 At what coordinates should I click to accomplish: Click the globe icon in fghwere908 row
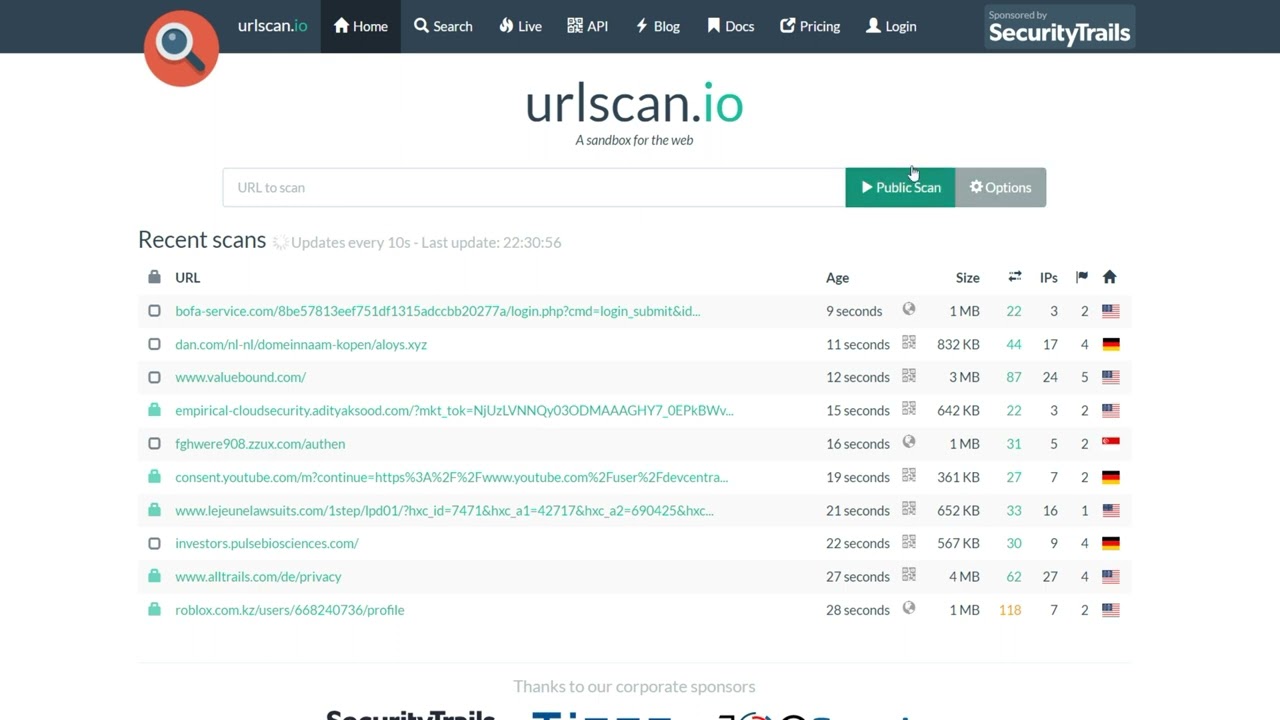tap(909, 441)
